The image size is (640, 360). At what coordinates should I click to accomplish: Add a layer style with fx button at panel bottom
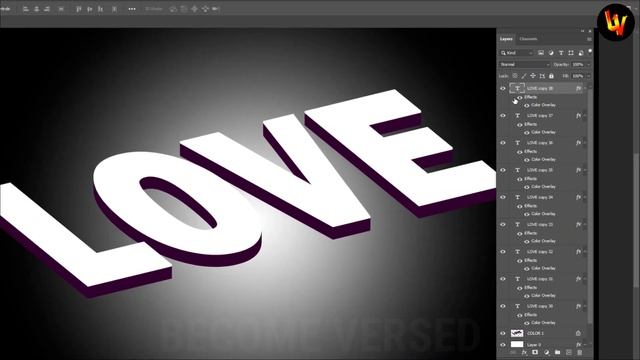(524, 352)
